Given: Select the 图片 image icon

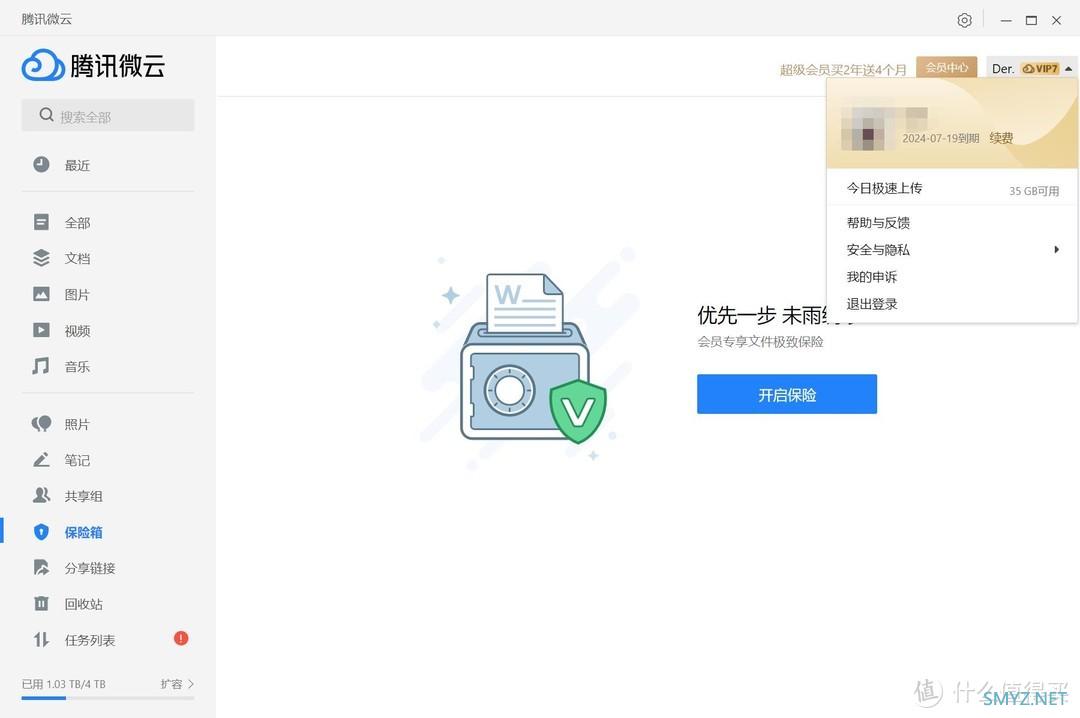Looking at the screenshot, I should 41,294.
